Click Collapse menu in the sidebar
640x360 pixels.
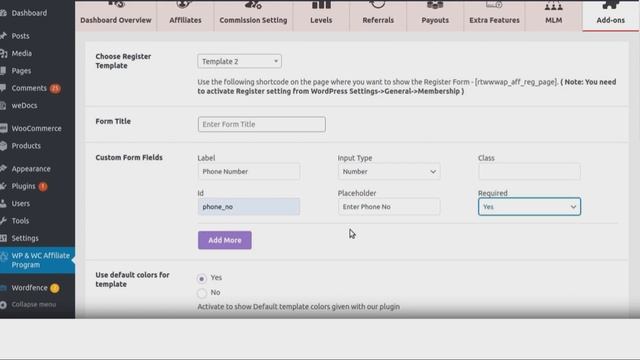pos(33,304)
